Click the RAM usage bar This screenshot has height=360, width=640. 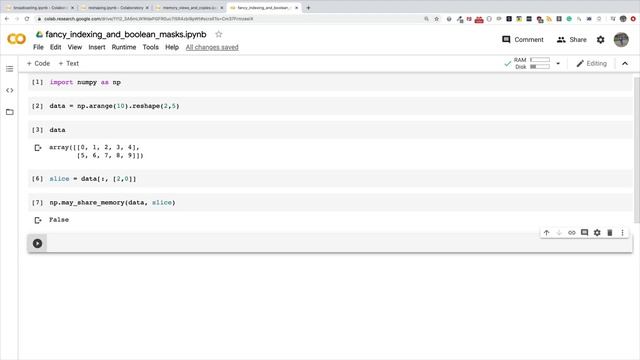tap(540, 60)
